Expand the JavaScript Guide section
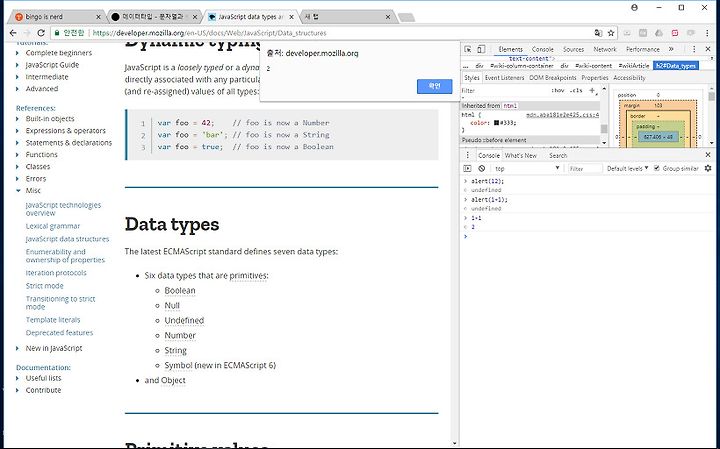This screenshot has height=449, width=720. point(17,65)
